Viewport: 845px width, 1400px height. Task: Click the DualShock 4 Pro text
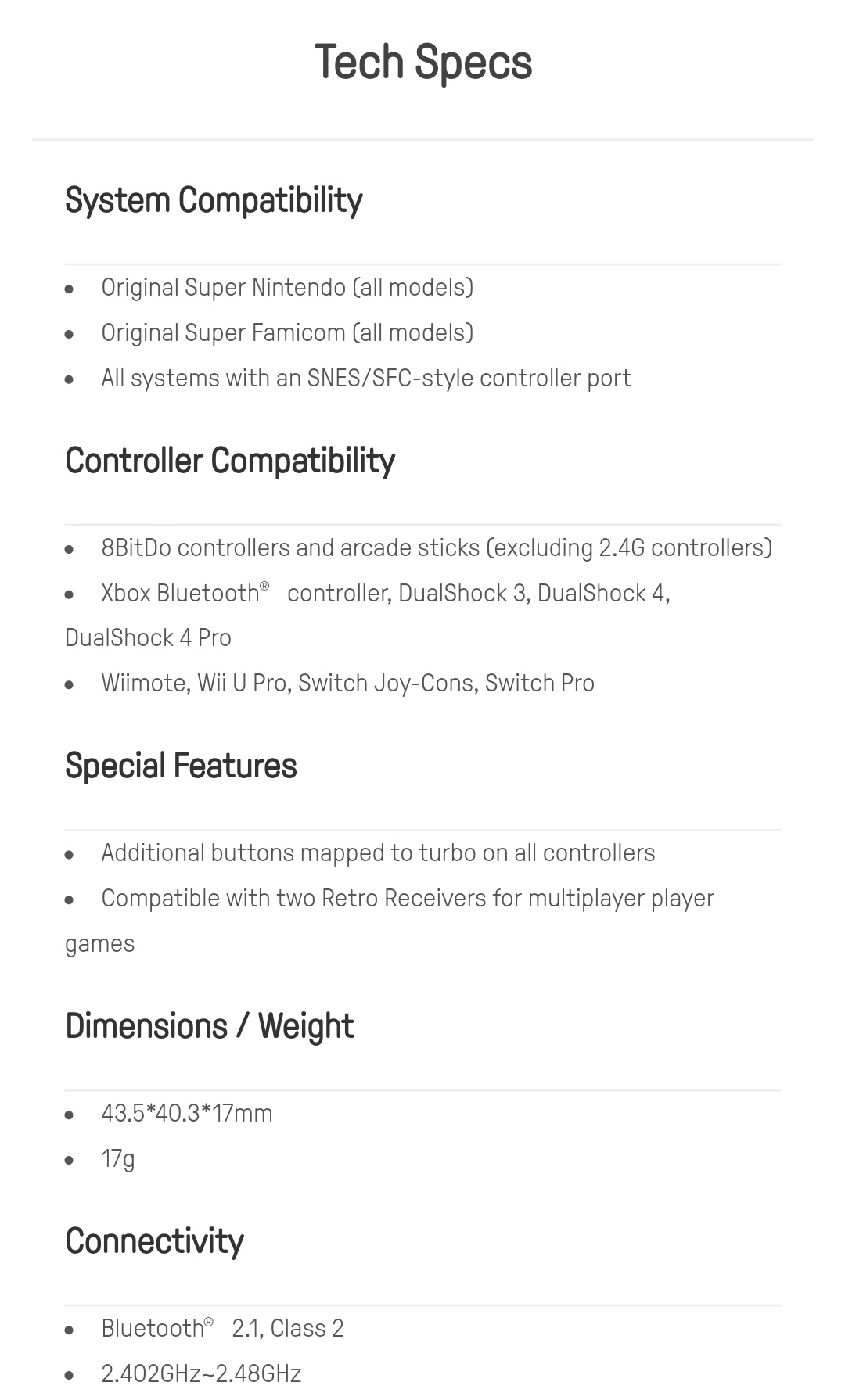coord(148,638)
